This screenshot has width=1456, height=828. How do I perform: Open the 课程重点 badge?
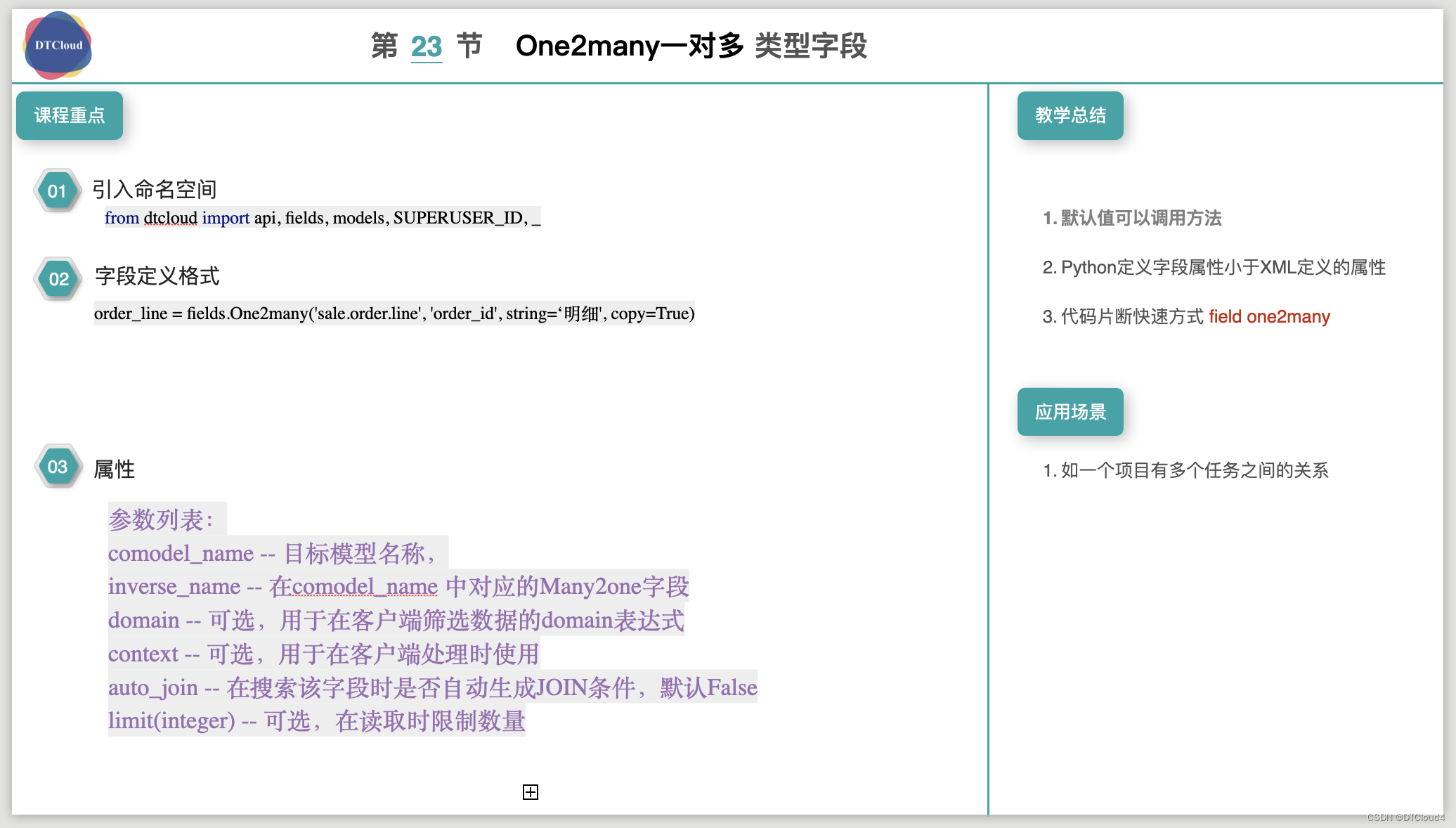(70, 115)
